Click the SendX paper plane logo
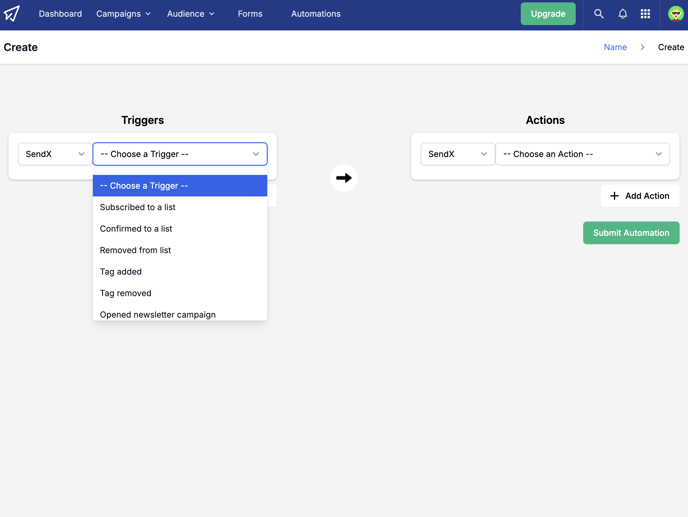 tap(12, 14)
